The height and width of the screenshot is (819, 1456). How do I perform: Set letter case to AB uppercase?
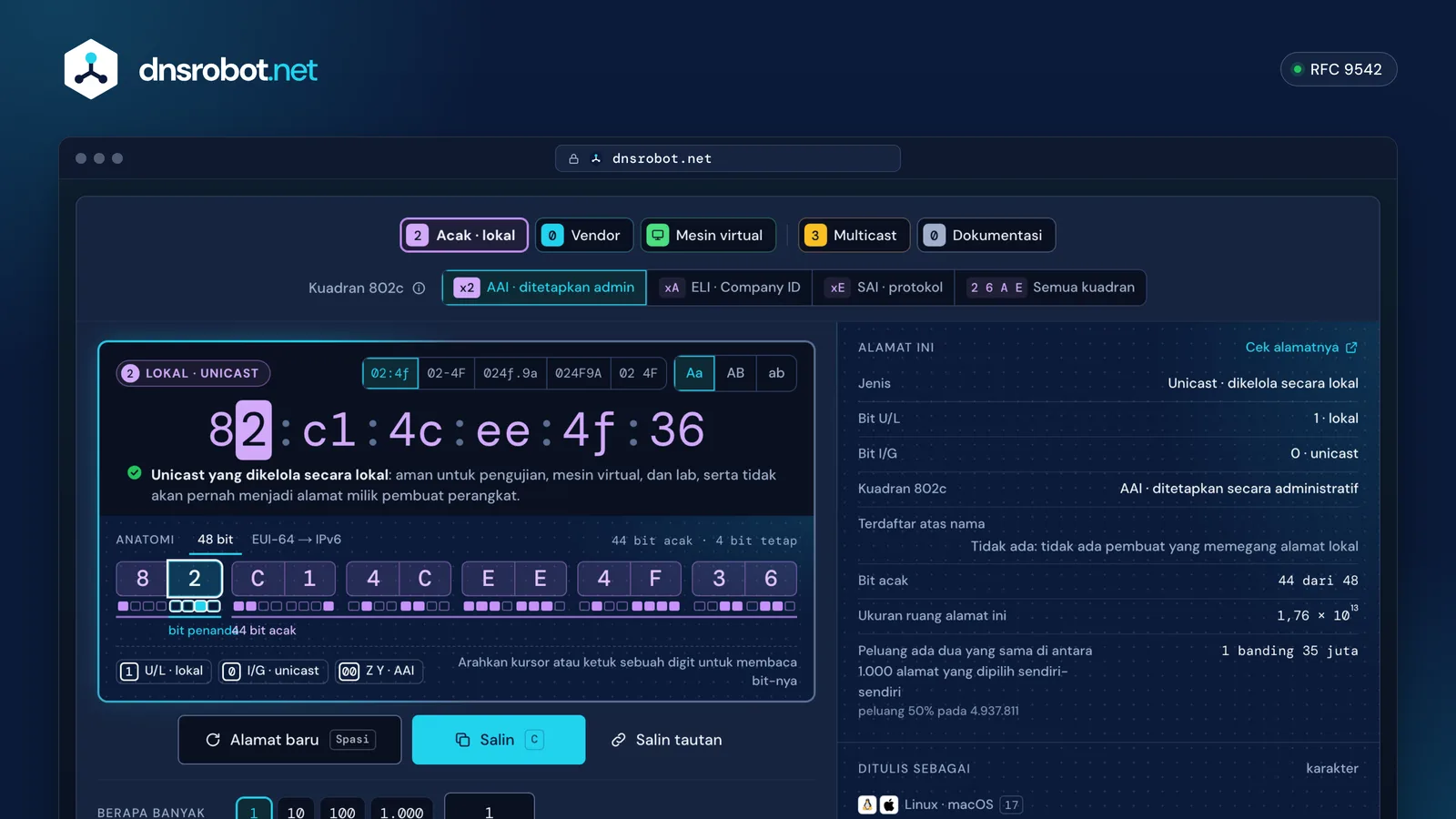[735, 373]
